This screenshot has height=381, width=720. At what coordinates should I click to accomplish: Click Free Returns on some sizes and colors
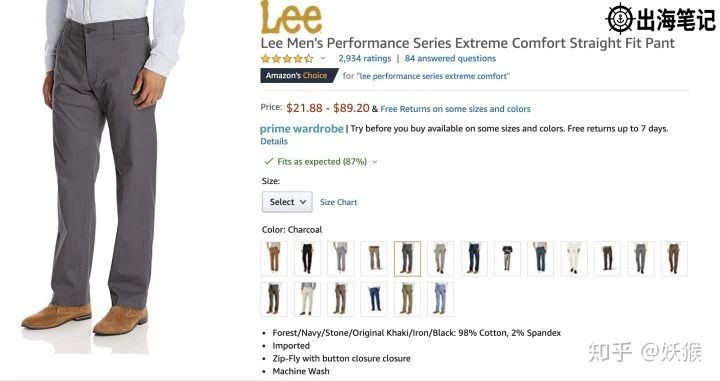pos(455,109)
